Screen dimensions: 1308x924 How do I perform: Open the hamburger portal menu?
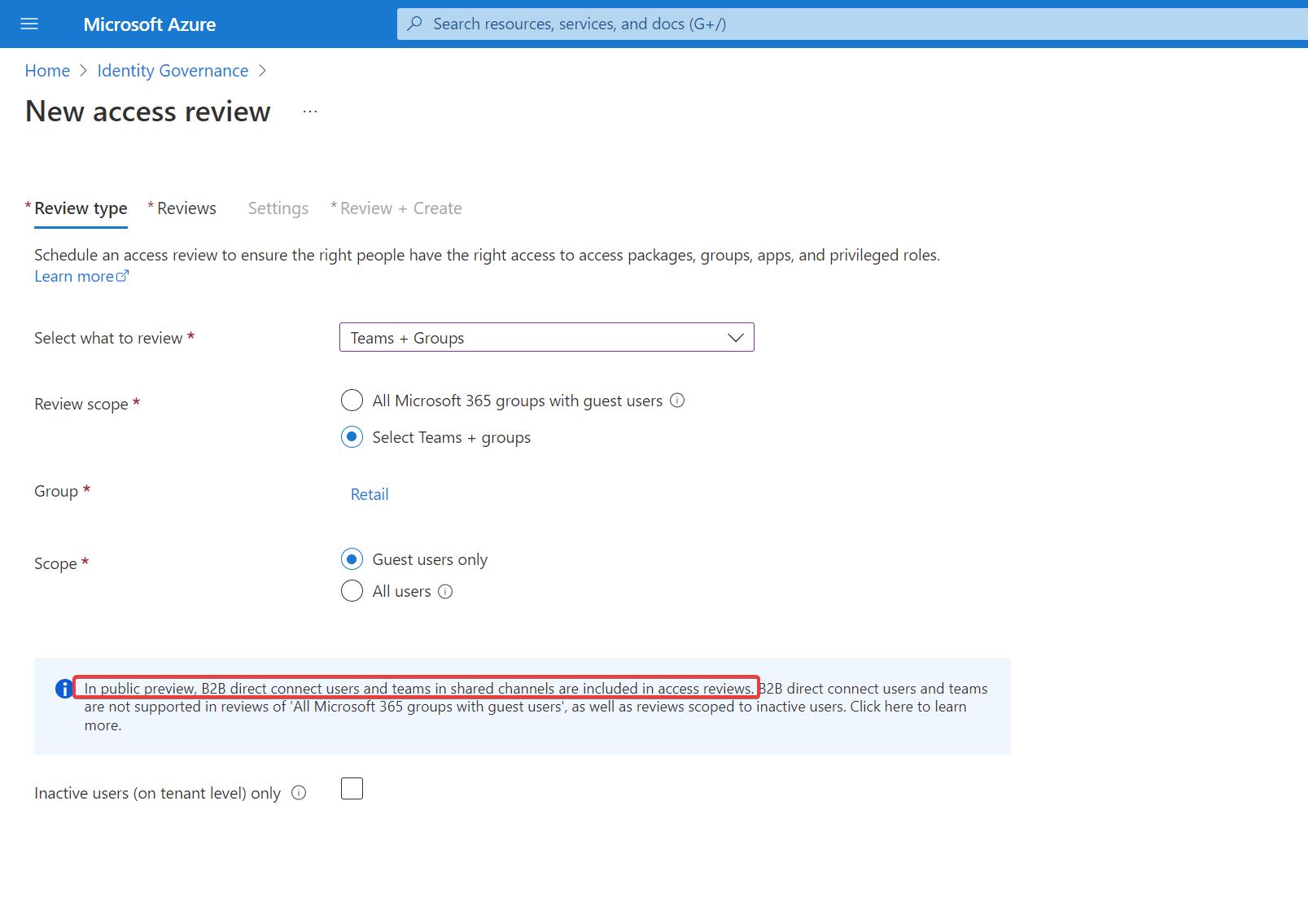coord(29,24)
